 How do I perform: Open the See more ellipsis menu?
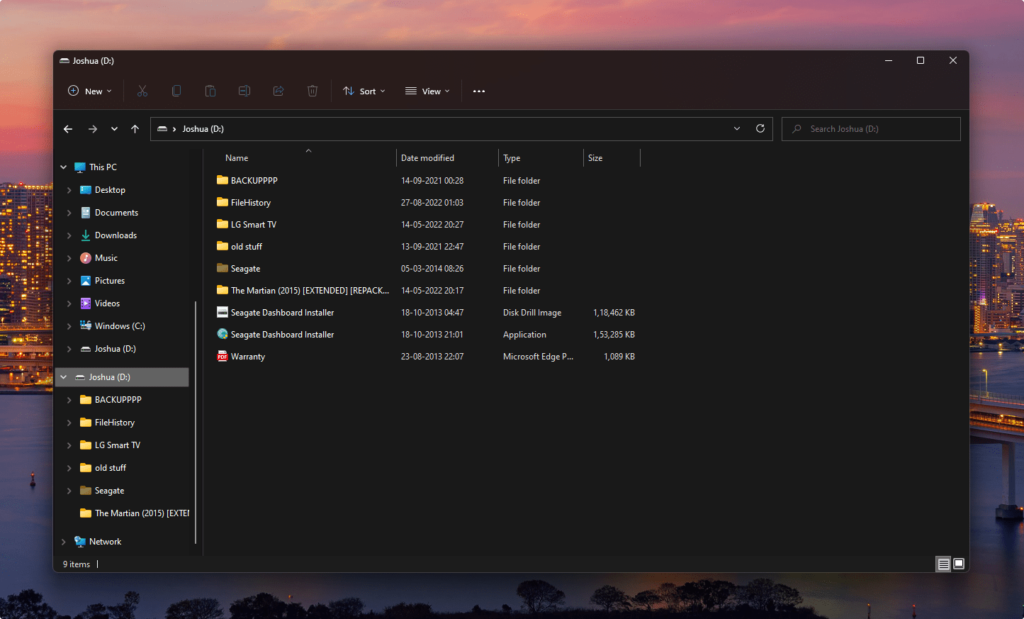coord(479,91)
